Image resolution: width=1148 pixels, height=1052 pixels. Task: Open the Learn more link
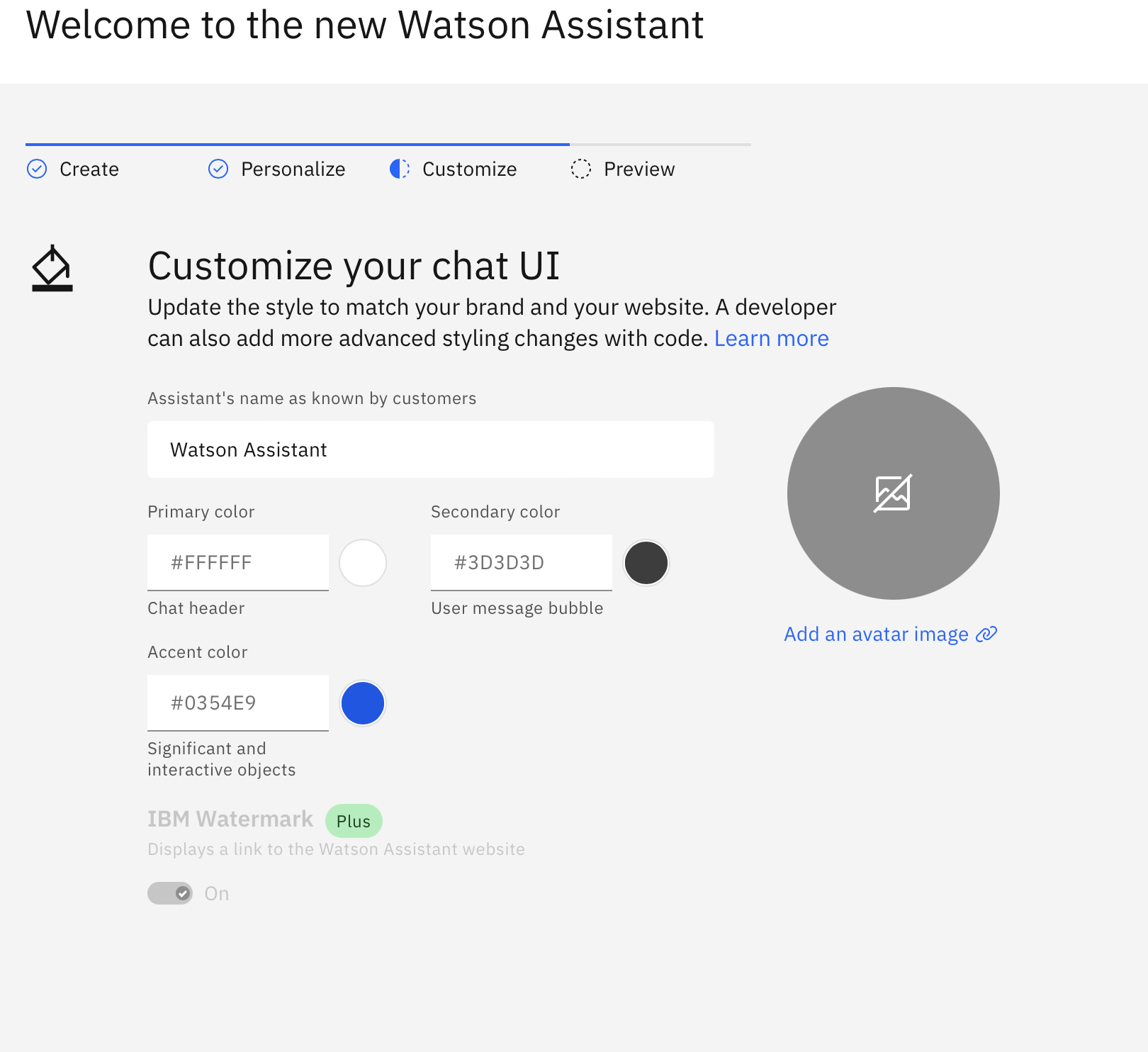click(x=771, y=338)
